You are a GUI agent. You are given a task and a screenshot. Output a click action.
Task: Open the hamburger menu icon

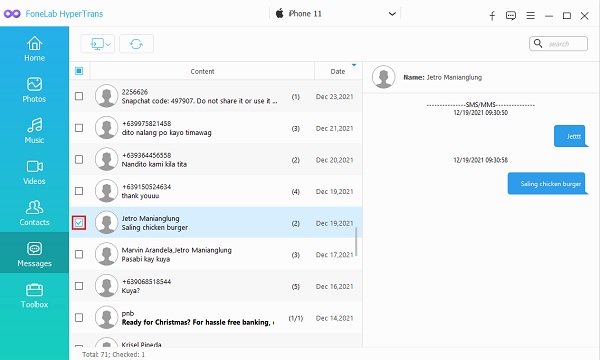[x=530, y=16]
